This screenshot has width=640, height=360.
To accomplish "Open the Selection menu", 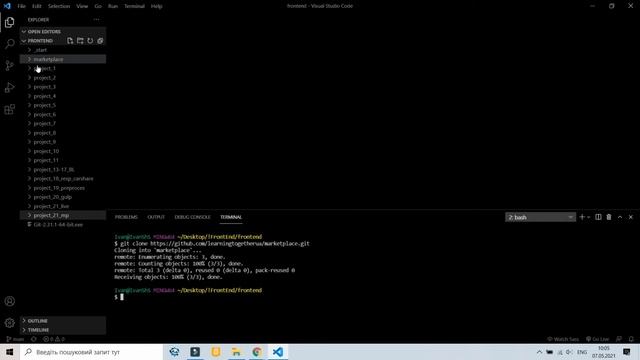I will pos(59,6).
